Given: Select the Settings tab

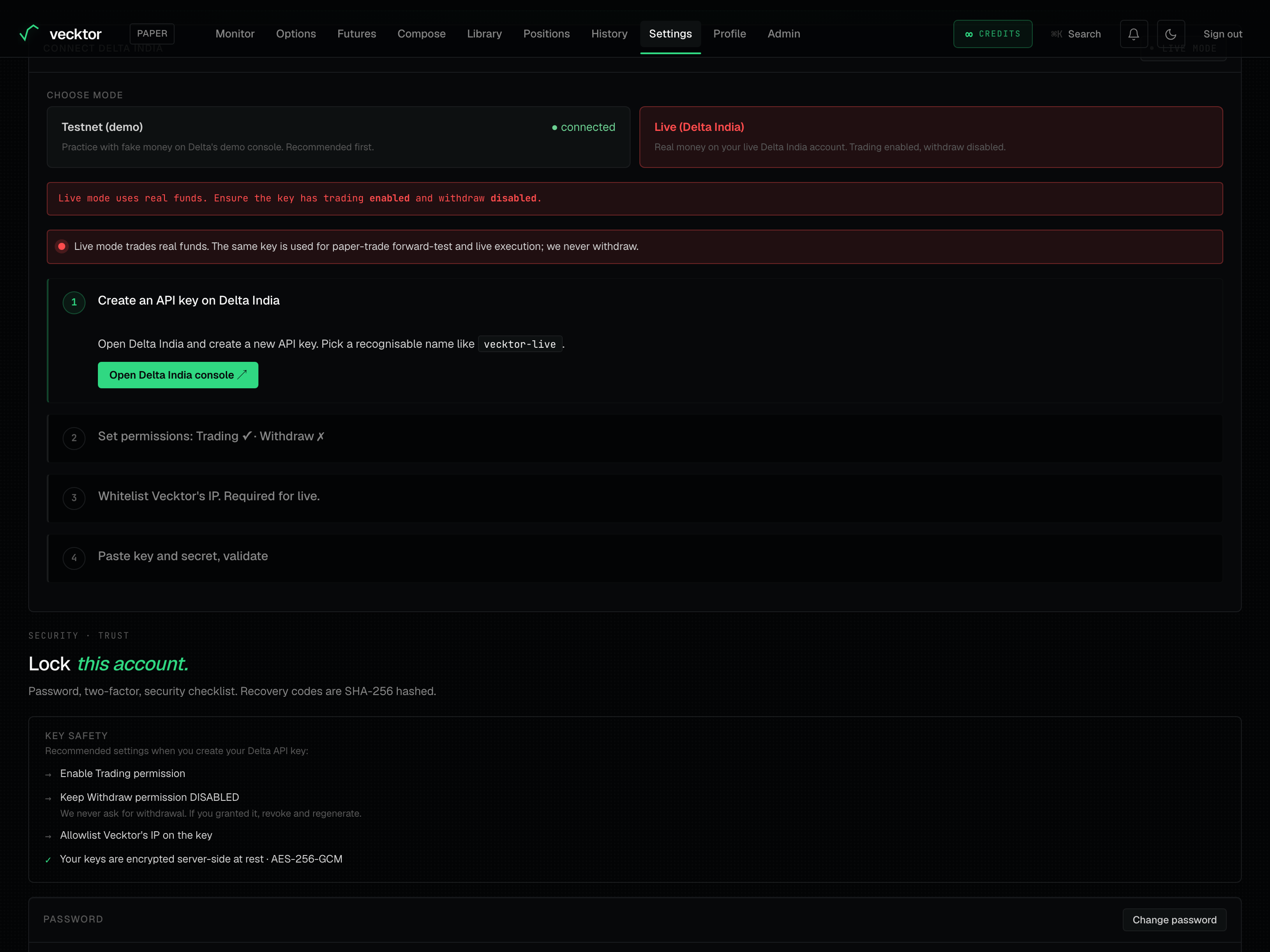Looking at the screenshot, I should coord(670,34).
